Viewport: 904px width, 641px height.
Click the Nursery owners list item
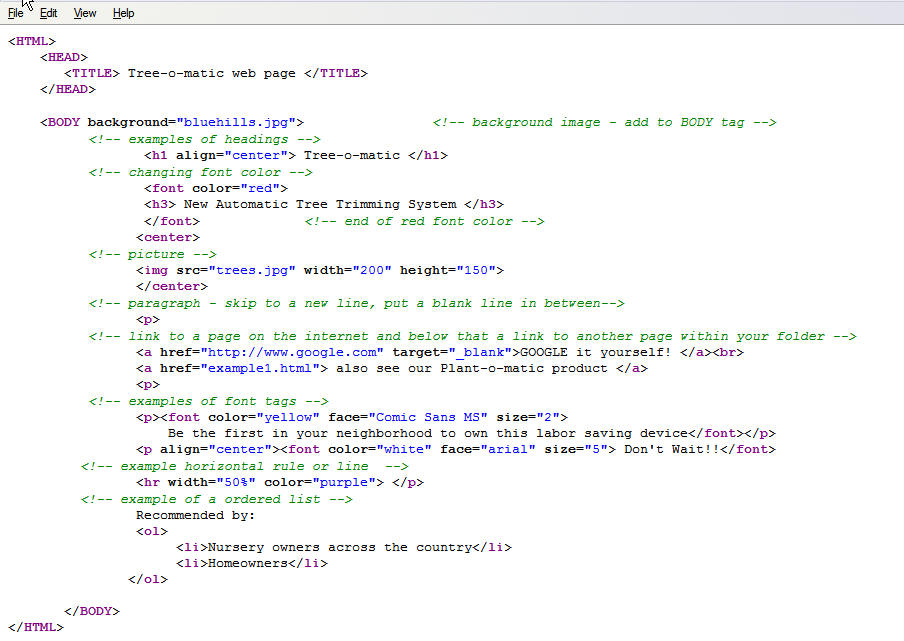pyautogui.click(x=339, y=546)
